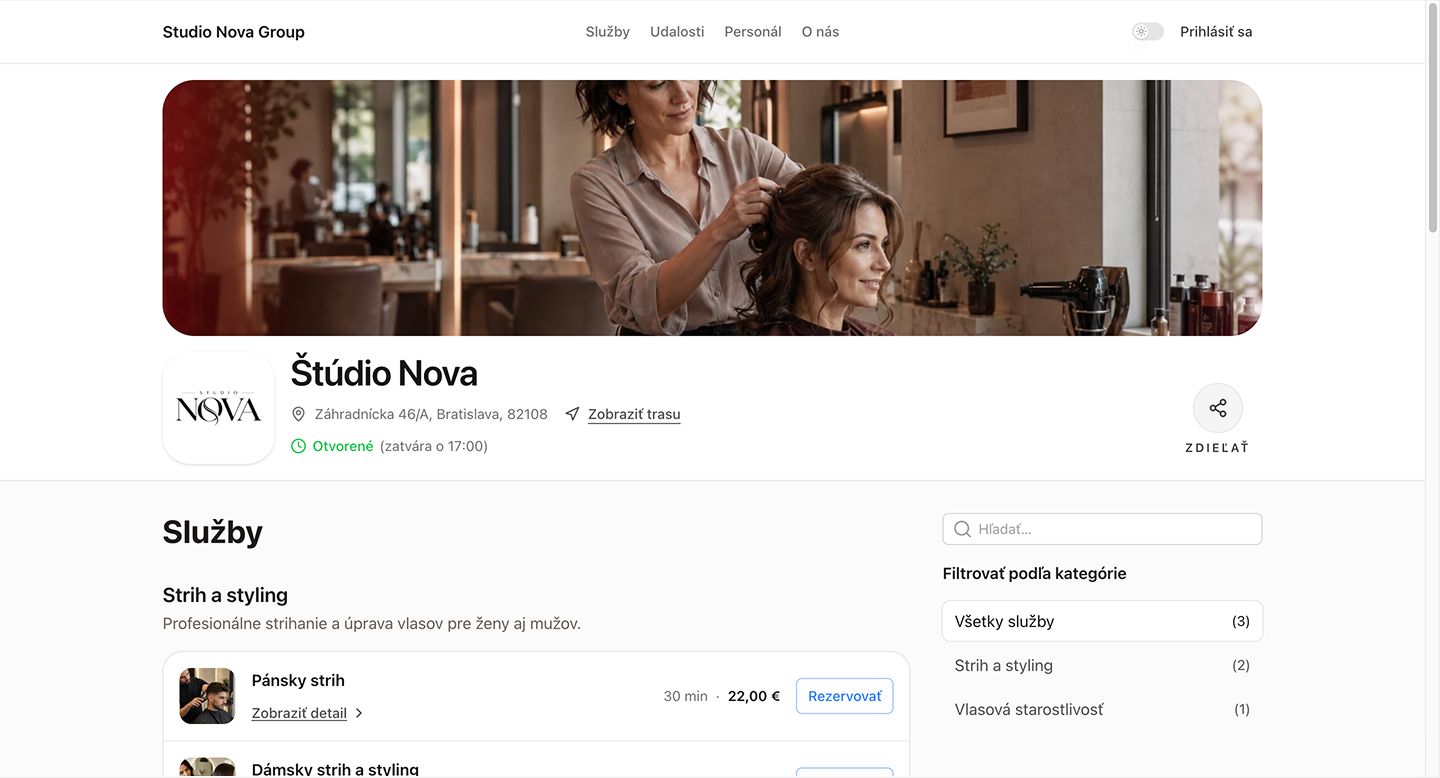Click the green clock icon beside Otvorené
Viewport: 1440px width, 778px height.
(298, 446)
